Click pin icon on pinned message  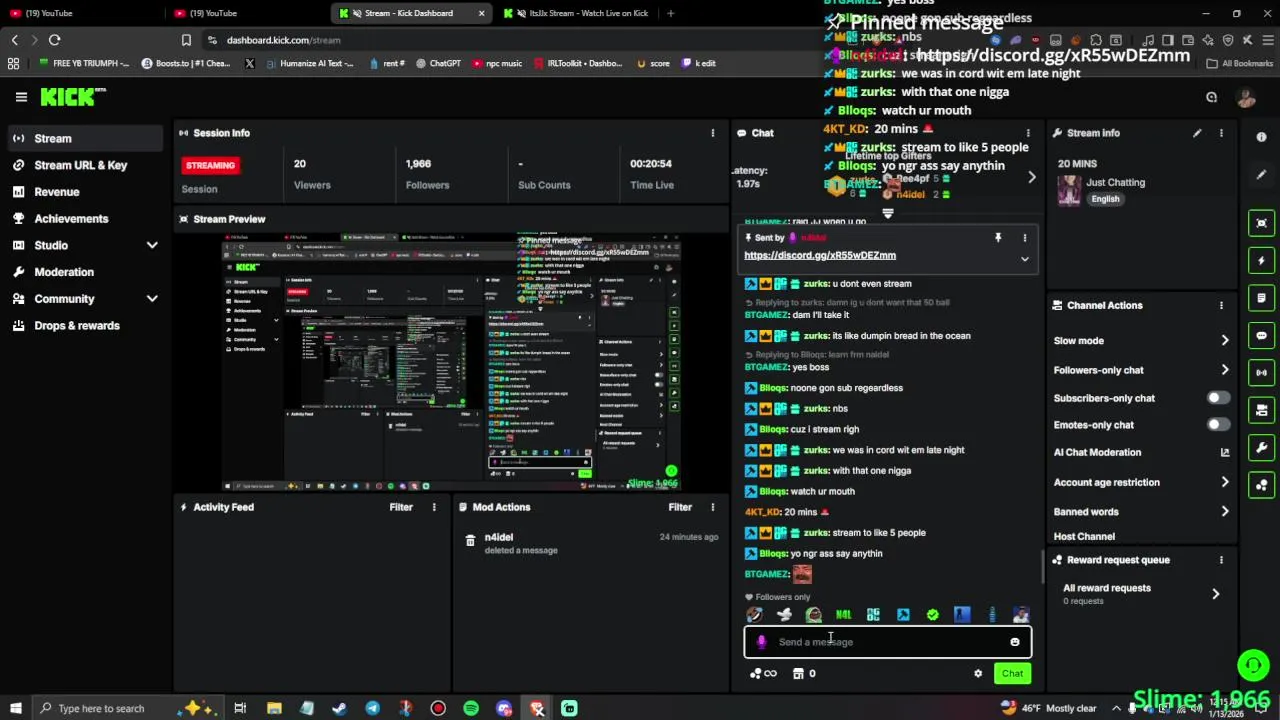tap(997, 238)
